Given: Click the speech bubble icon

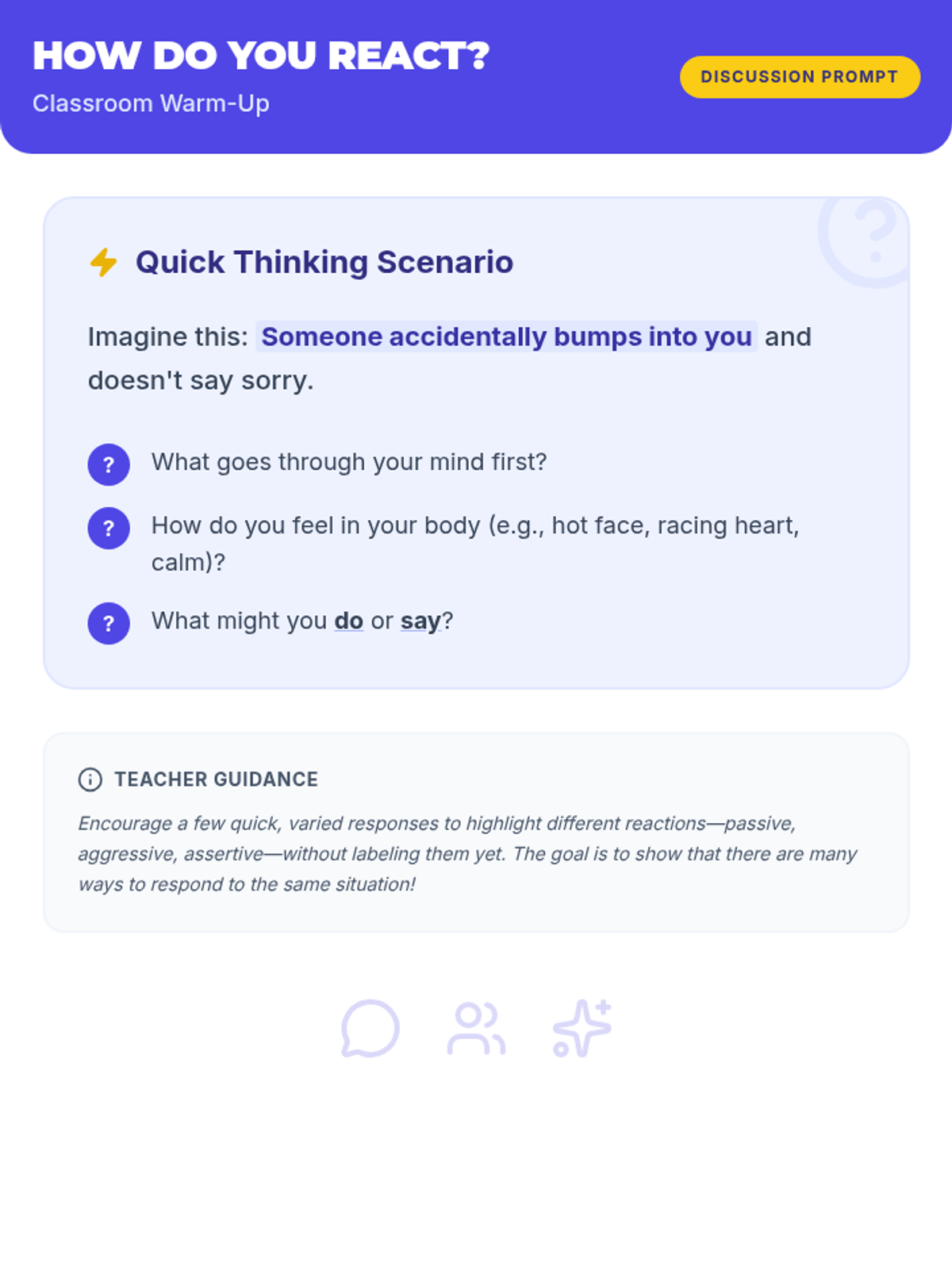Looking at the screenshot, I should [370, 1029].
